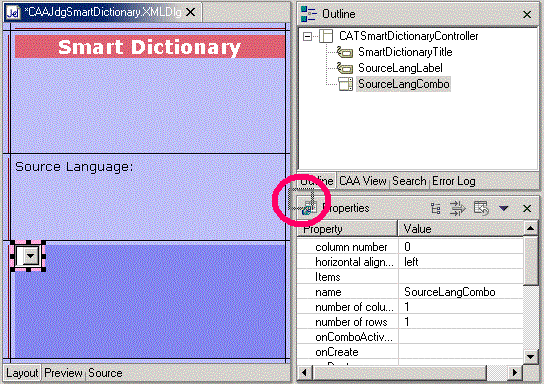The height and width of the screenshot is (384, 547).
Task: Edit the column number value 0
Action: pyautogui.click(x=461, y=247)
